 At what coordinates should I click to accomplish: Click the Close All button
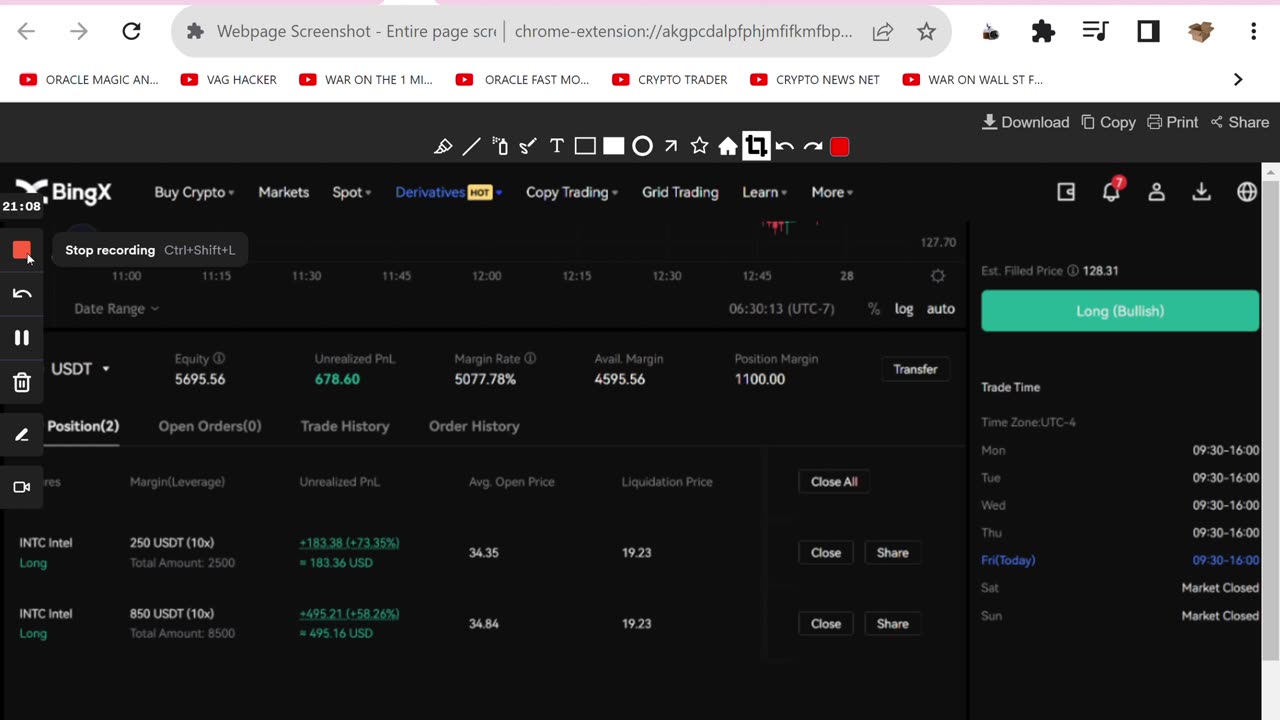(834, 482)
